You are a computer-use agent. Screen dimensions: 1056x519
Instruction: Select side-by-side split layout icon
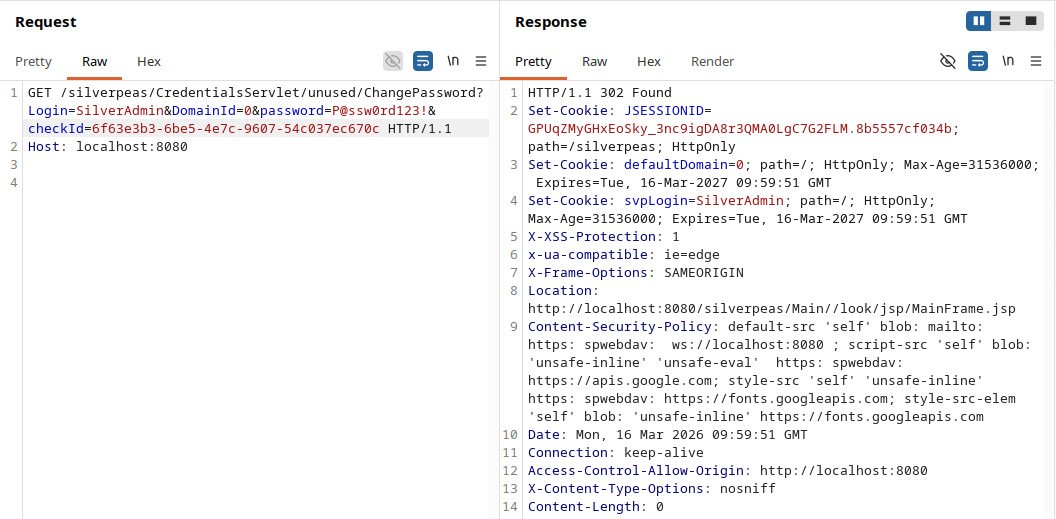click(979, 21)
